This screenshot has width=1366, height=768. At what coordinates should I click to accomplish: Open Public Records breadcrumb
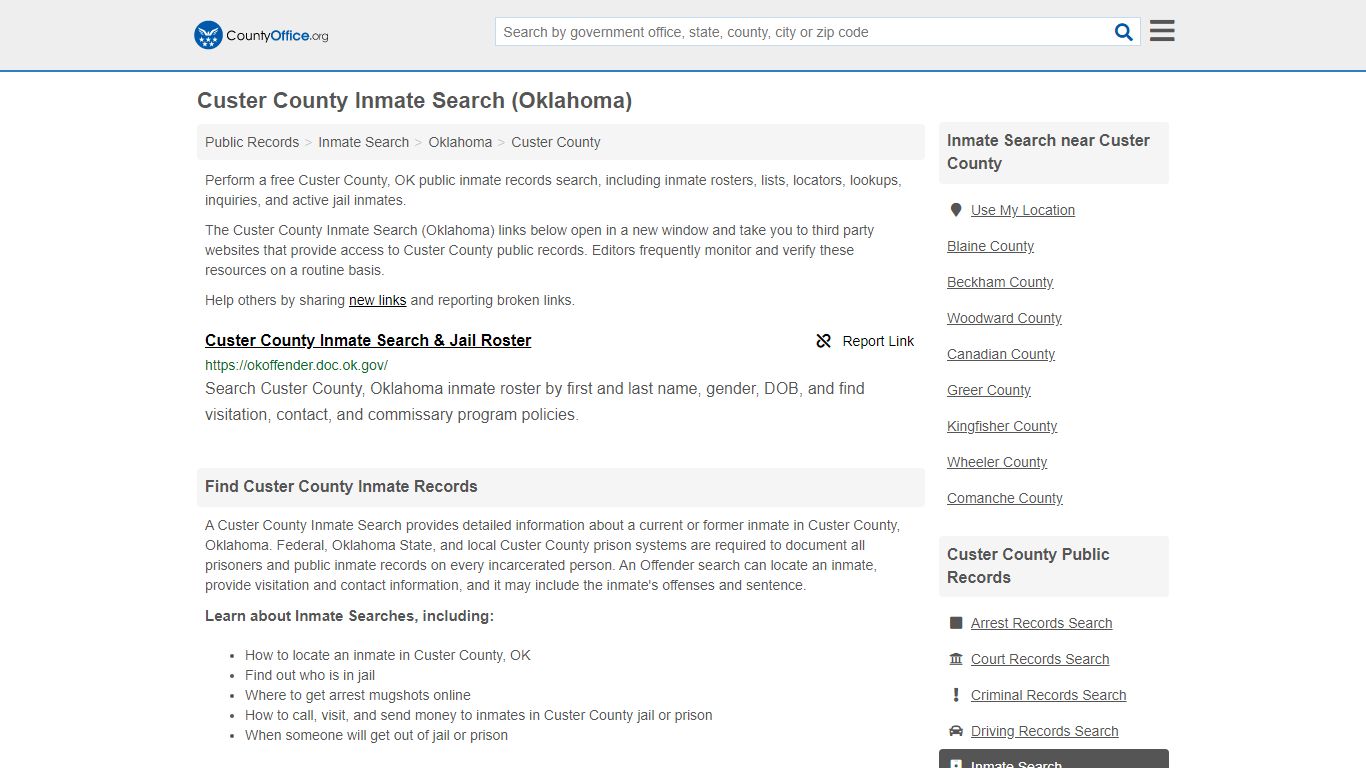252,142
